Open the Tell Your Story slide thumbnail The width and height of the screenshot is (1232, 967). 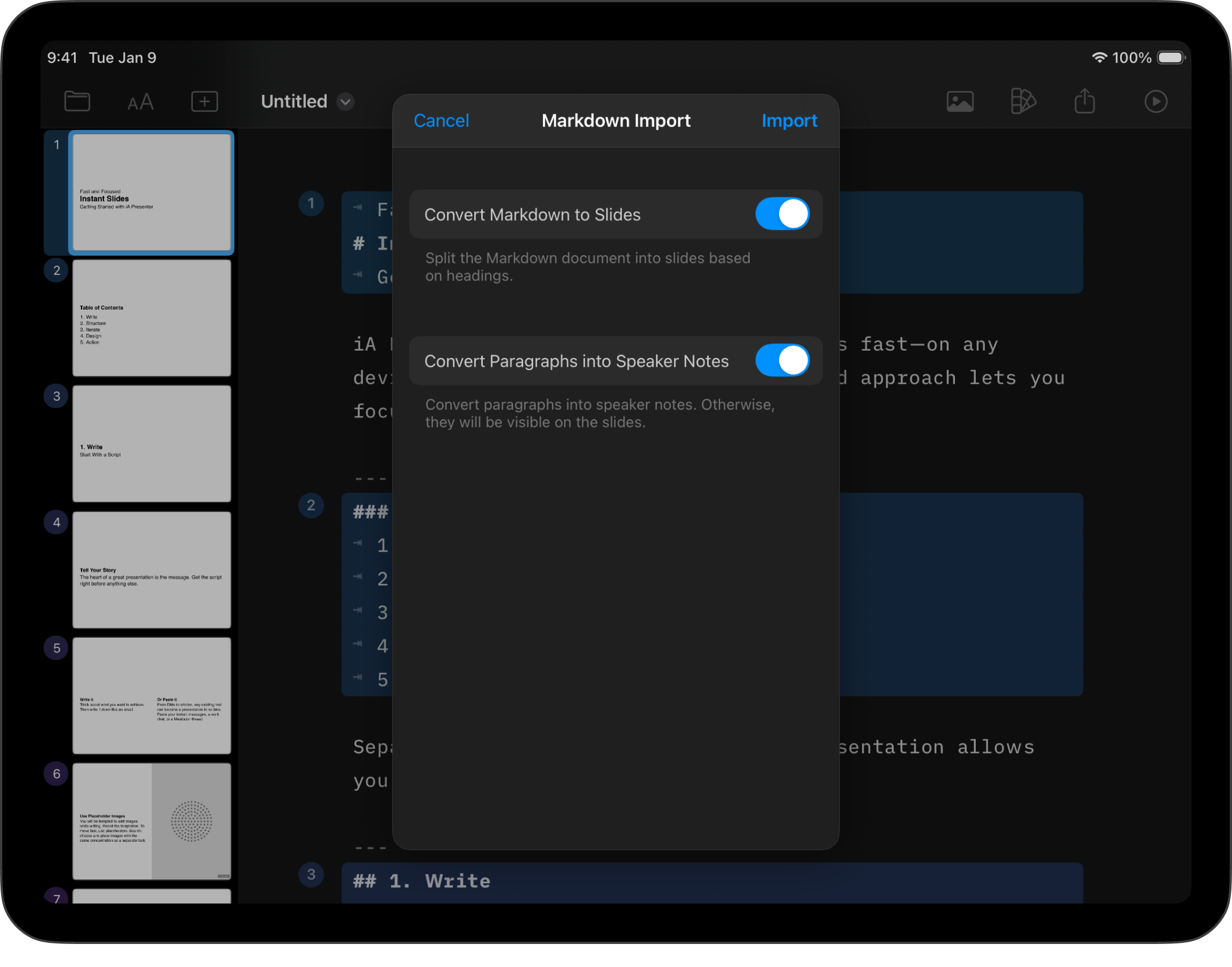[x=152, y=570]
